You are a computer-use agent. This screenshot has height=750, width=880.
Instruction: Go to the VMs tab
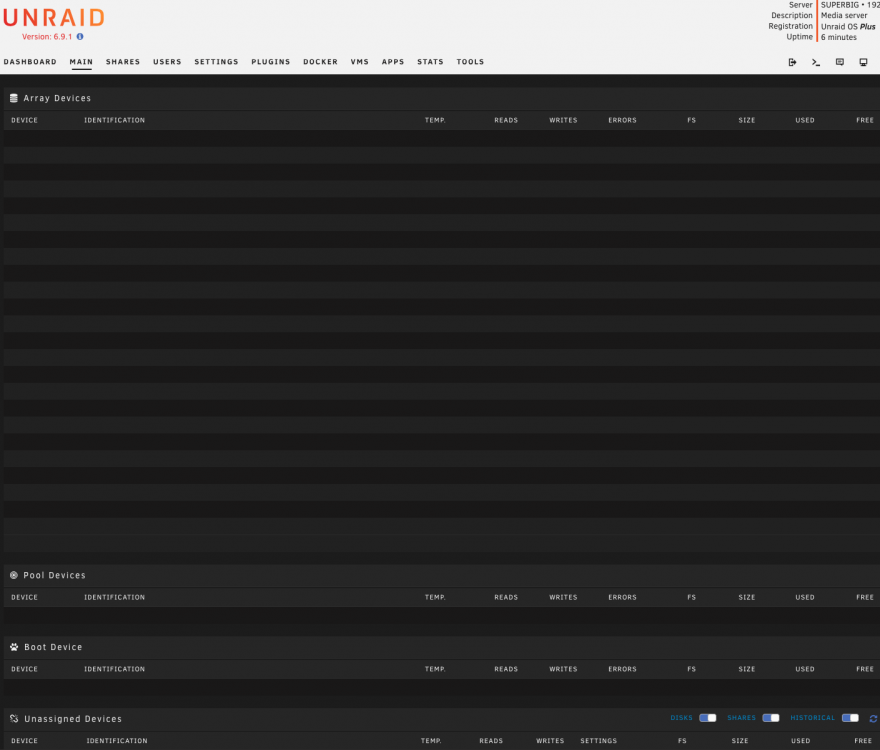tap(360, 62)
